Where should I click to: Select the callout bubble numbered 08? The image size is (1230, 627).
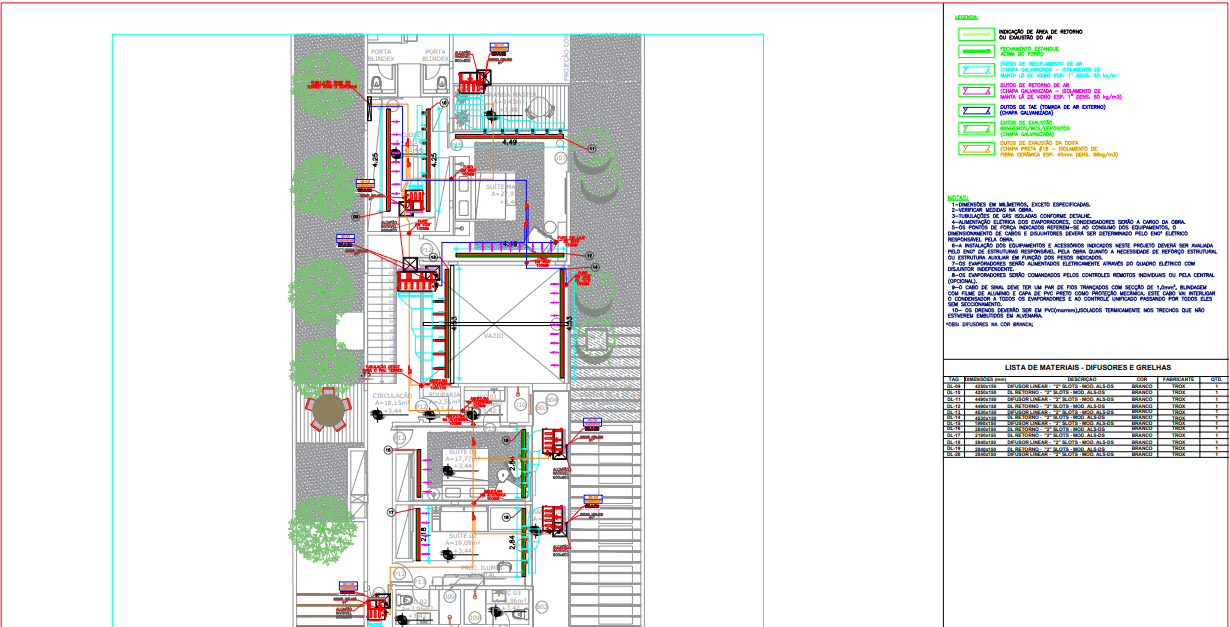click(355, 216)
